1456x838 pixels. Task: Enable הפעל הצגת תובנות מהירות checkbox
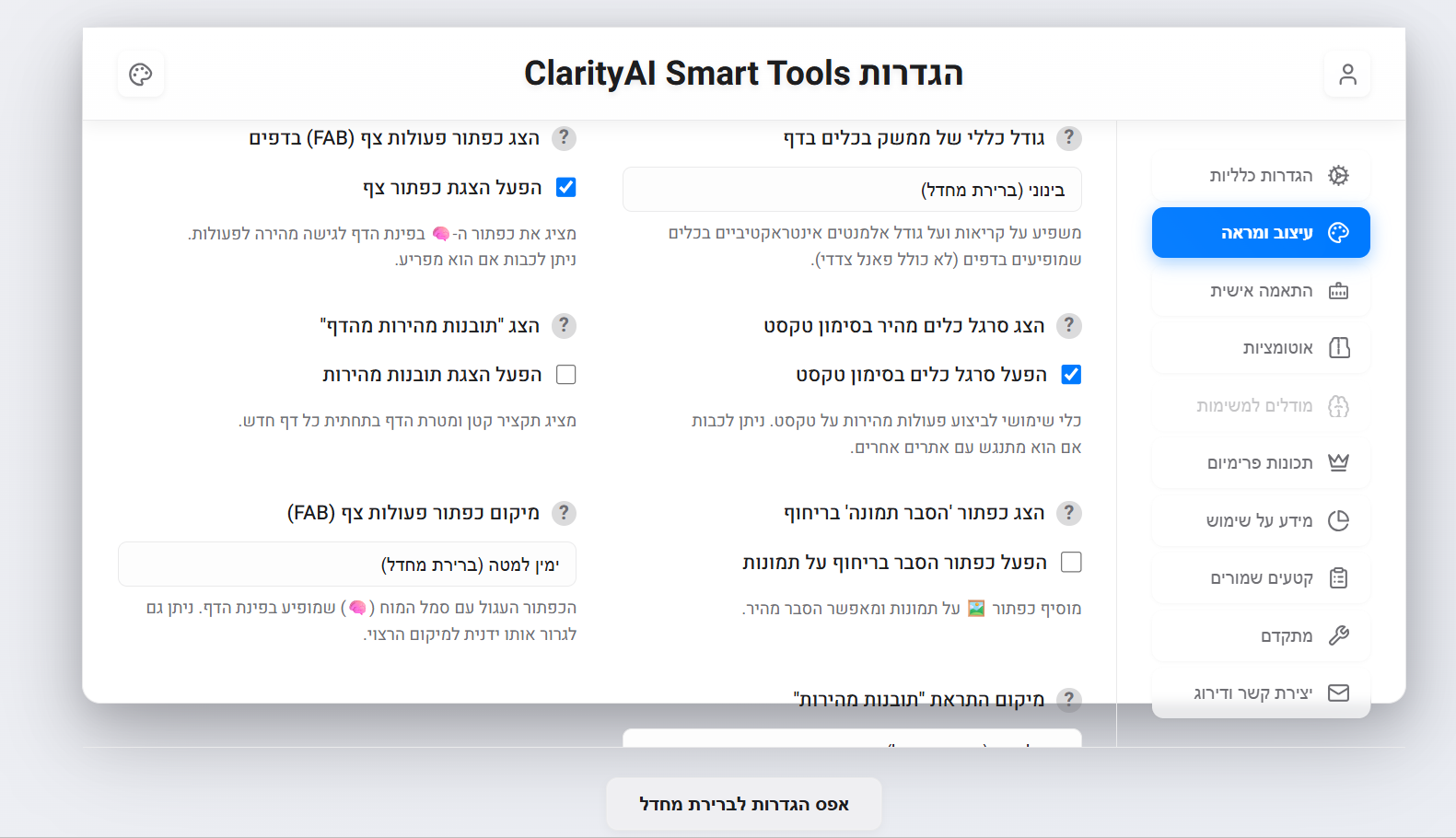click(566, 374)
